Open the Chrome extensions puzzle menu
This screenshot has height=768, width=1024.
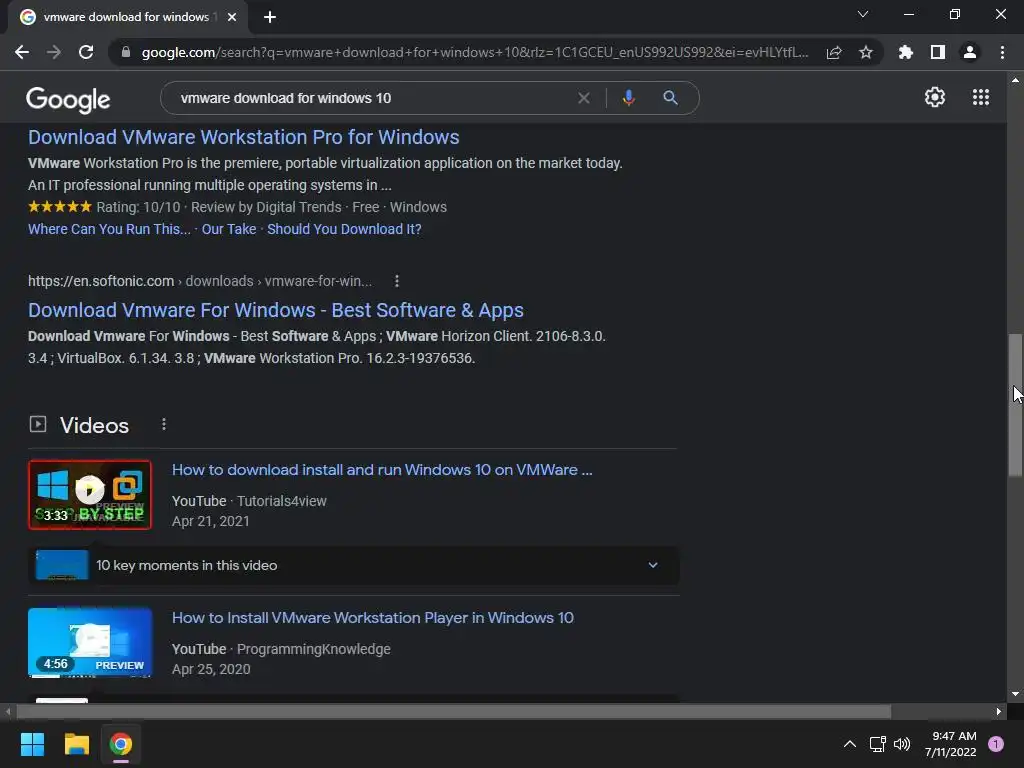tap(906, 52)
